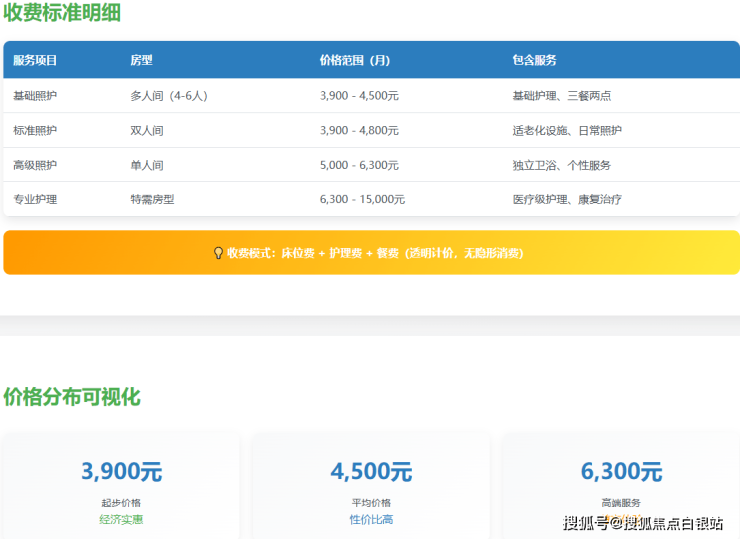Select the 基础照护 row label
The width and height of the screenshot is (740, 539).
pos(35,96)
